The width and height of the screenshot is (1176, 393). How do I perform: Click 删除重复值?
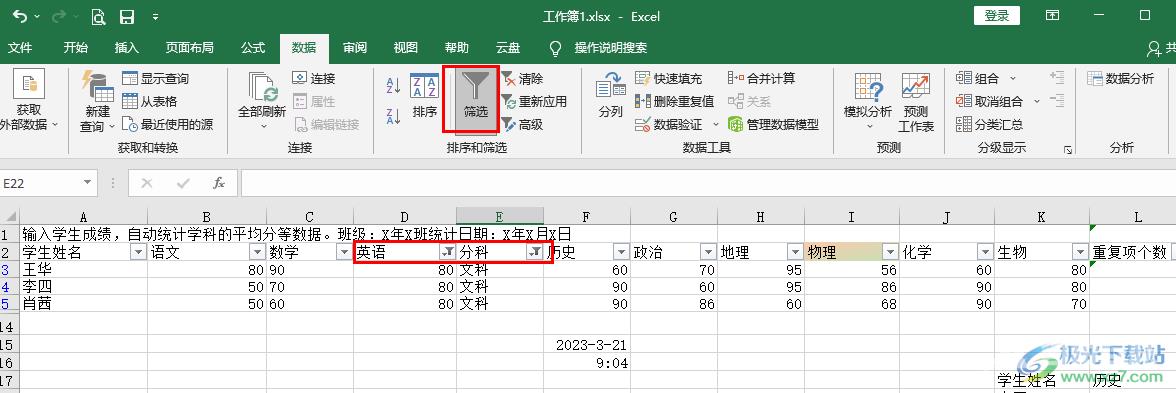pyautogui.click(x=674, y=101)
